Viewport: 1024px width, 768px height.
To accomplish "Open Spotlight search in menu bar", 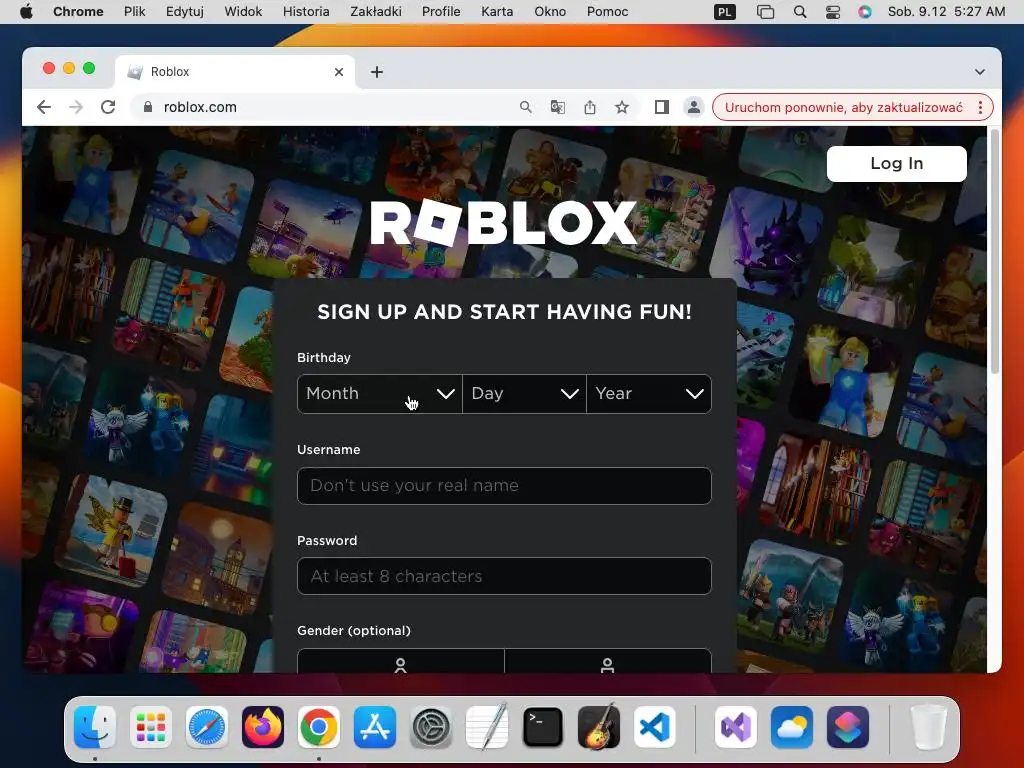I will tap(800, 12).
